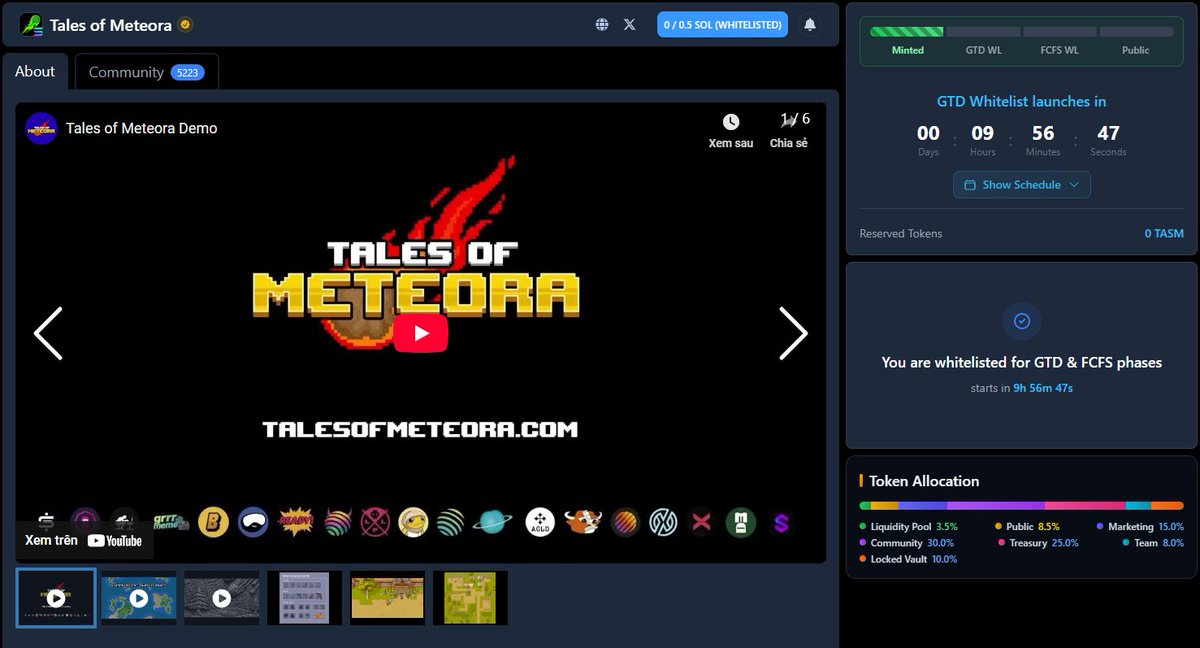Select the first video thumbnail with logo
Image resolution: width=1200 pixels, height=648 pixels.
click(56, 598)
